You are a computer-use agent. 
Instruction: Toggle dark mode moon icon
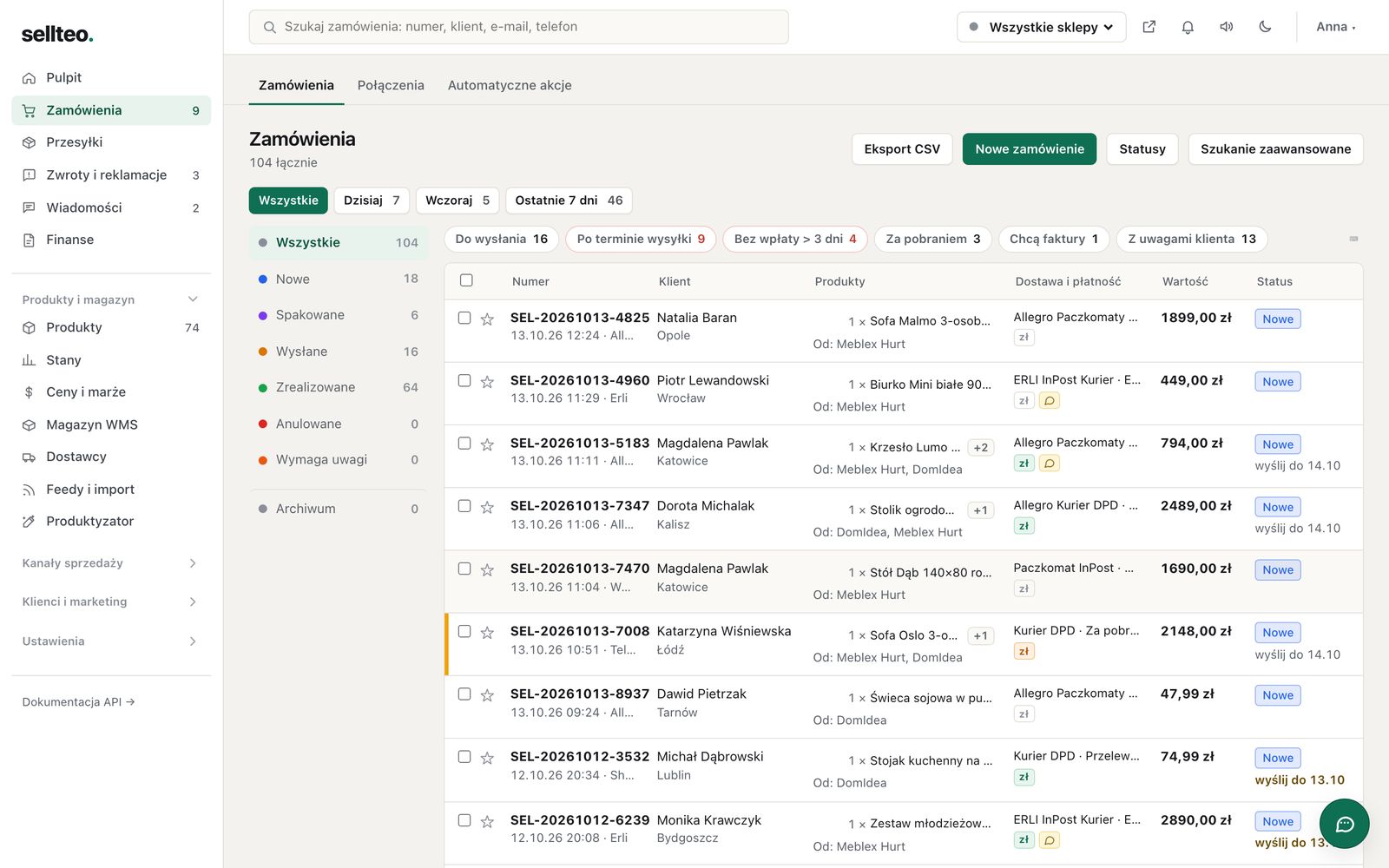[x=1265, y=27]
